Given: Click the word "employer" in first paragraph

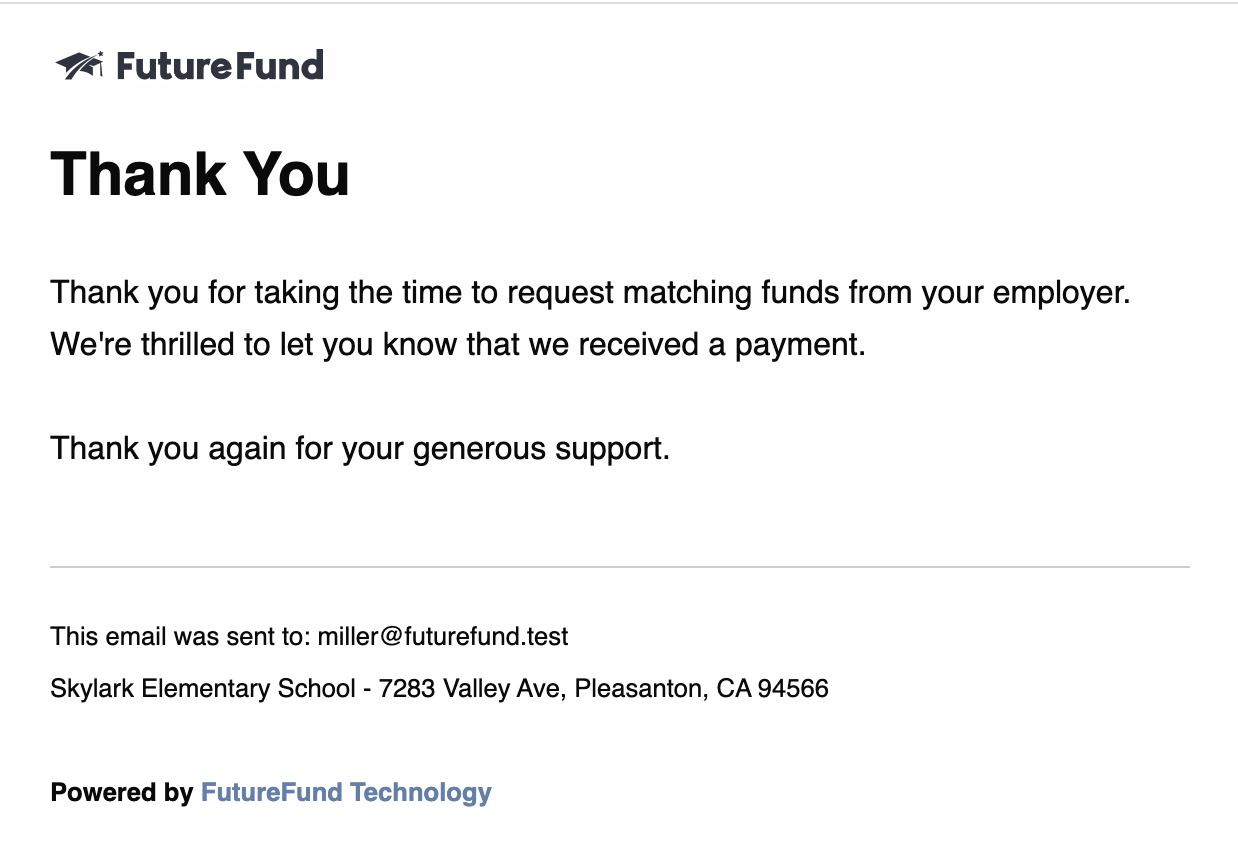Looking at the screenshot, I should pyautogui.click(x=1061, y=293).
